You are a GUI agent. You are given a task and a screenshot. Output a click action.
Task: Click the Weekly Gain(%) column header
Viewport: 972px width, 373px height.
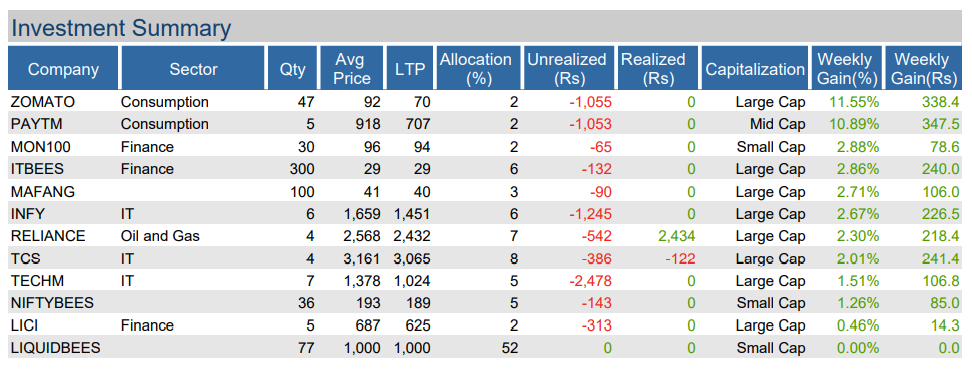(847, 68)
